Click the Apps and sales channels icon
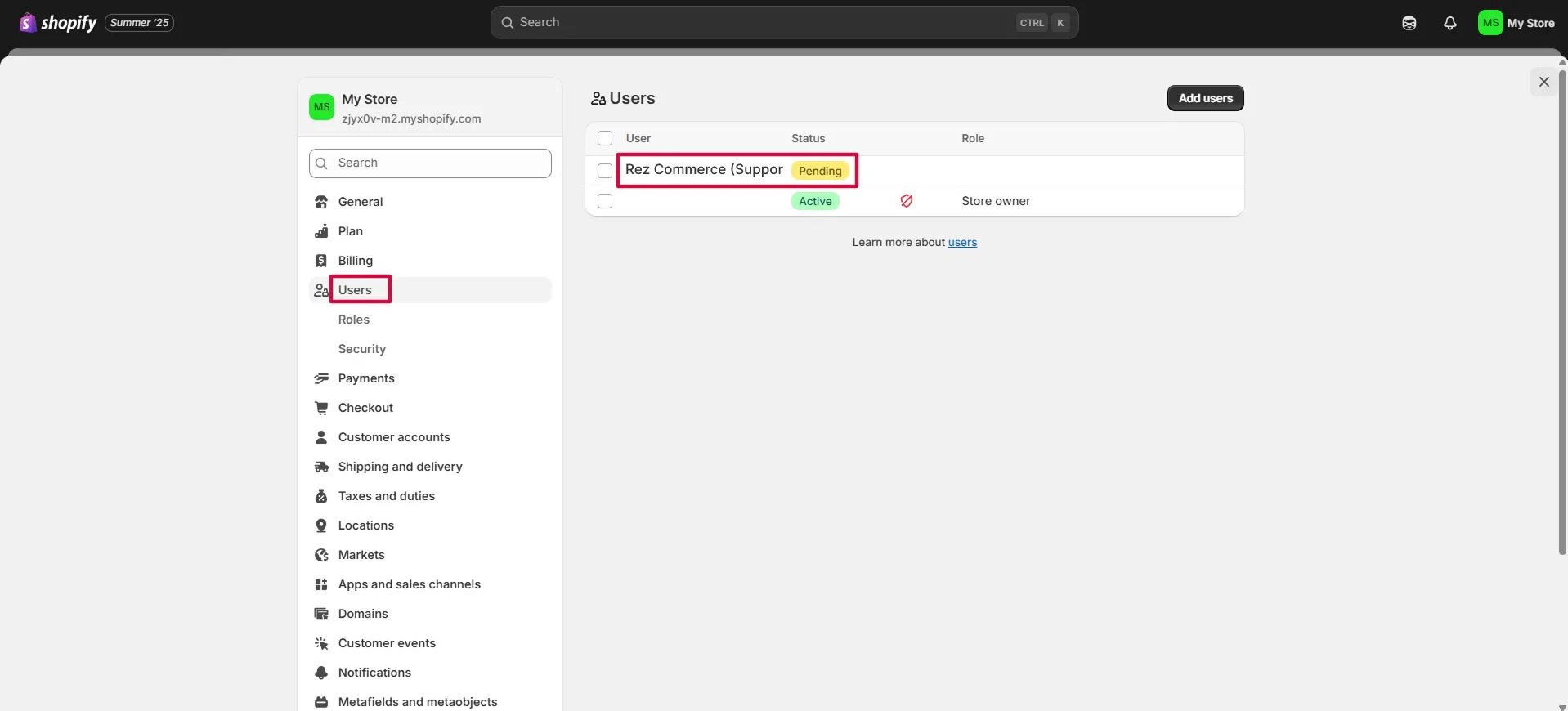 (321, 584)
